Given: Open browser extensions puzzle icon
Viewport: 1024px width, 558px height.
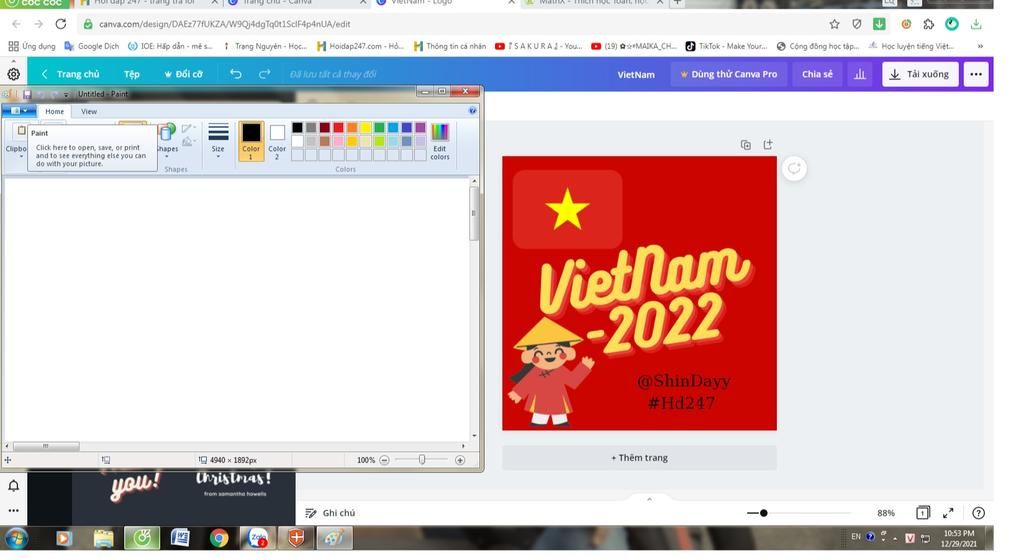Looking at the screenshot, I should pos(929,24).
